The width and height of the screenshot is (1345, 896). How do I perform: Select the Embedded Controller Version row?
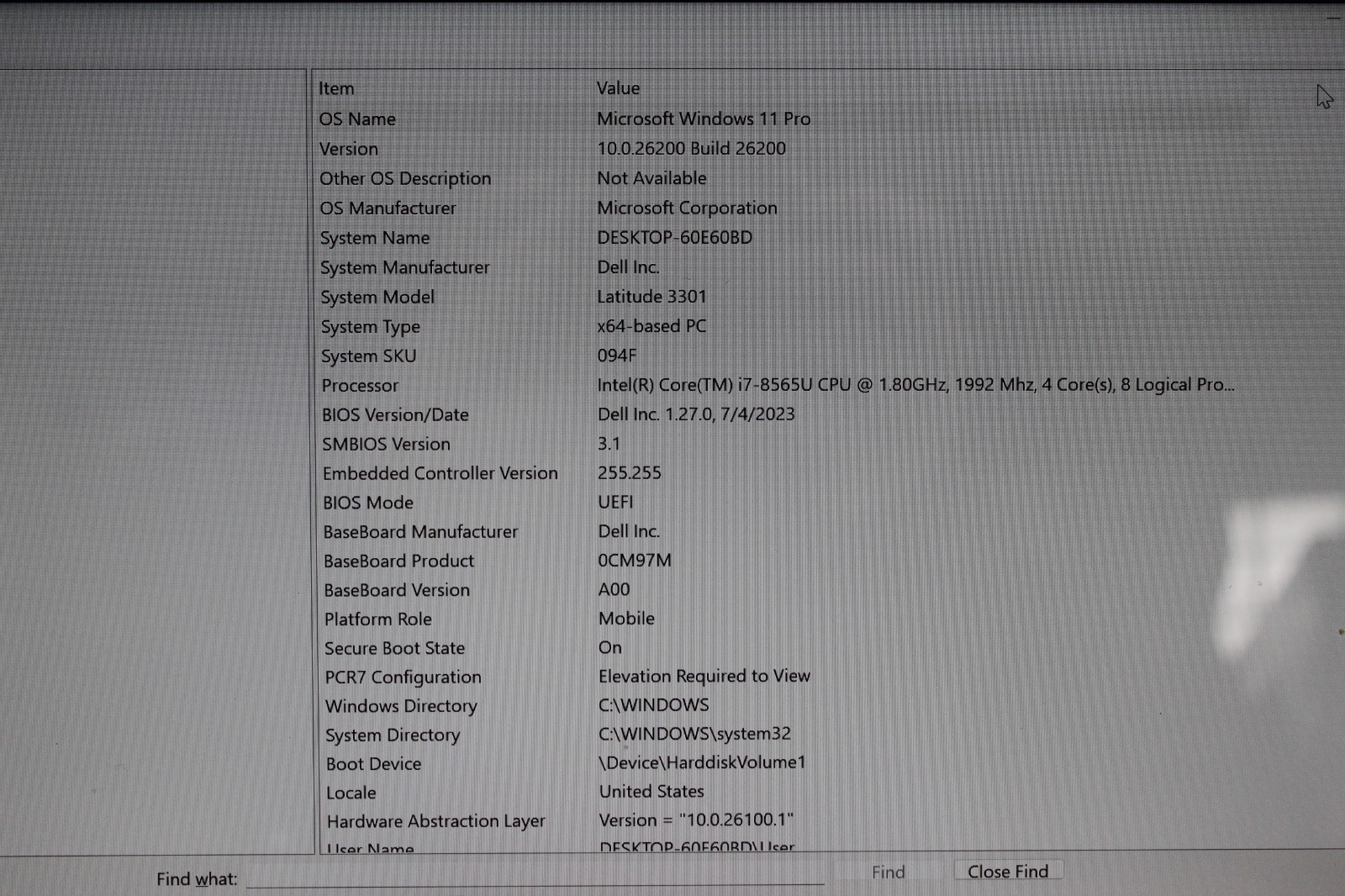point(440,473)
